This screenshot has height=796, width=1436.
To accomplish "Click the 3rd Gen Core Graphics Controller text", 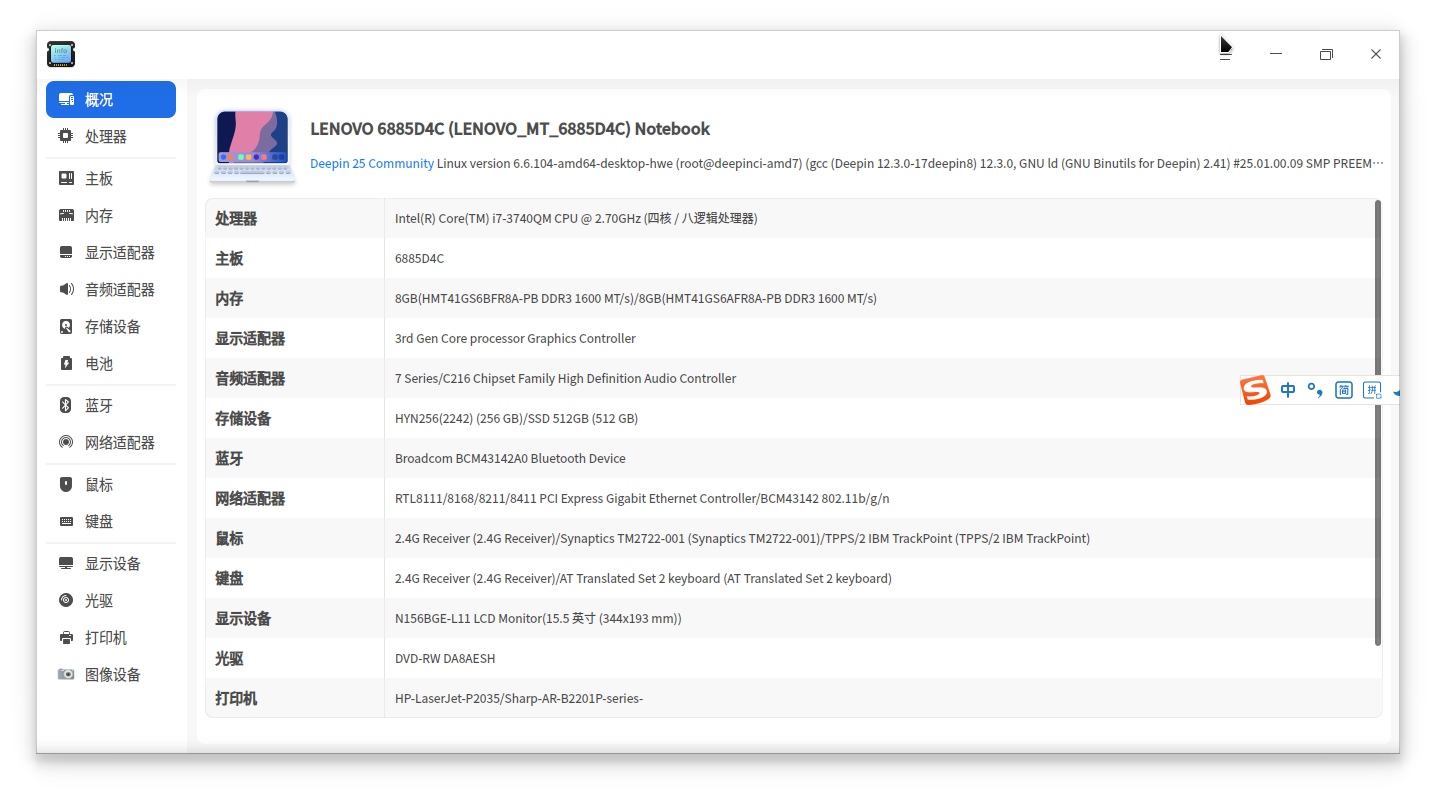I will coord(515,339).
